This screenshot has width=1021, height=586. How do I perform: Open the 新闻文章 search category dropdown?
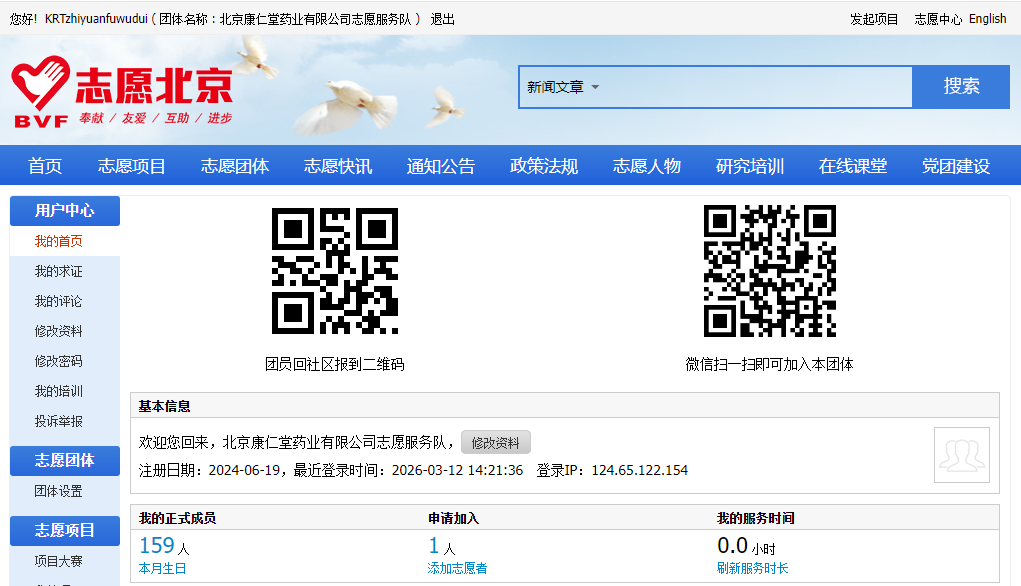click(x=563, y=87)
